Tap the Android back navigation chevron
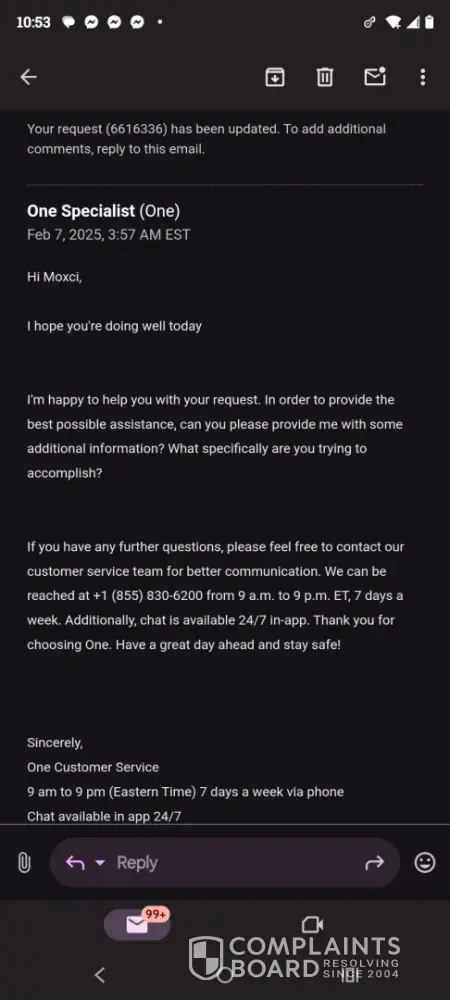The height and width of the screenshot is (1000, 450). pos(99,974)
